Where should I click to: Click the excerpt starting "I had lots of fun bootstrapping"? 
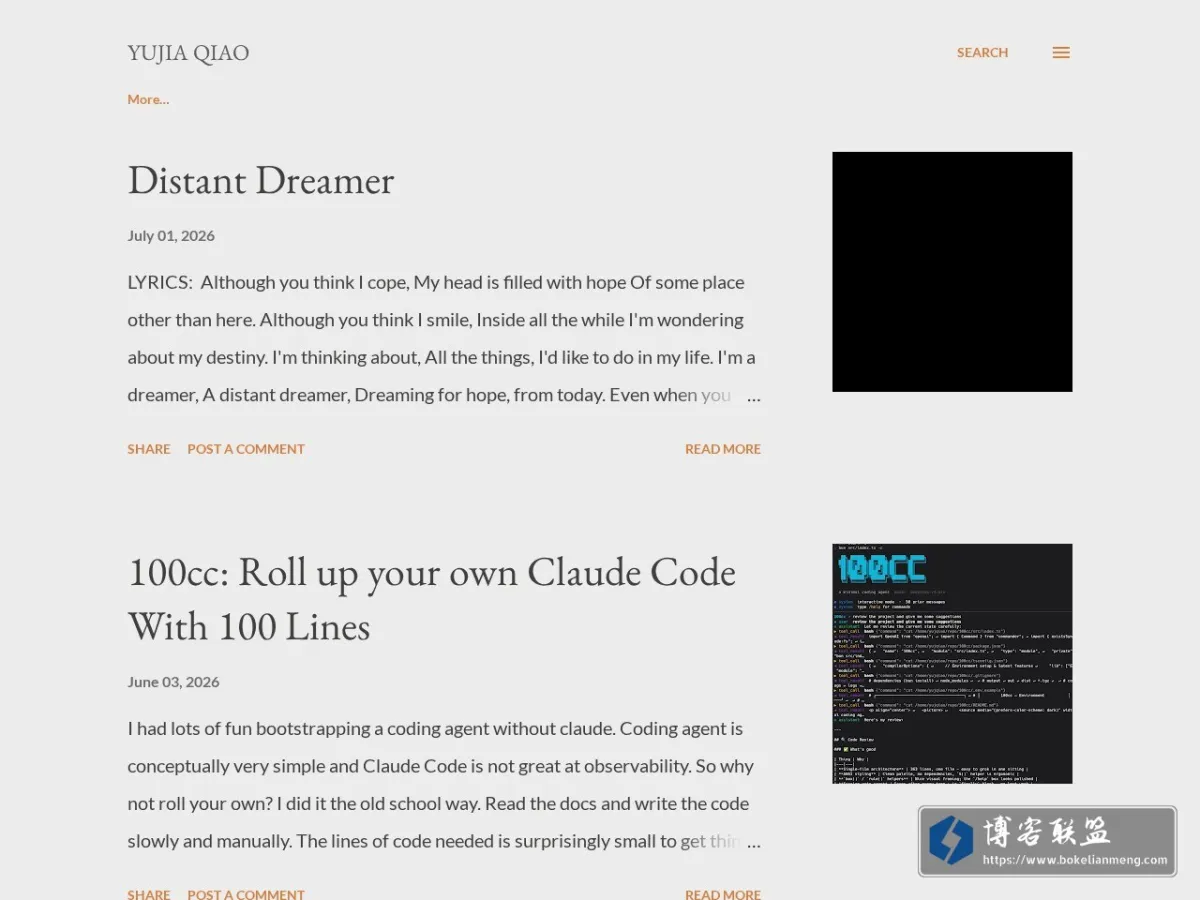pos(444,785)
